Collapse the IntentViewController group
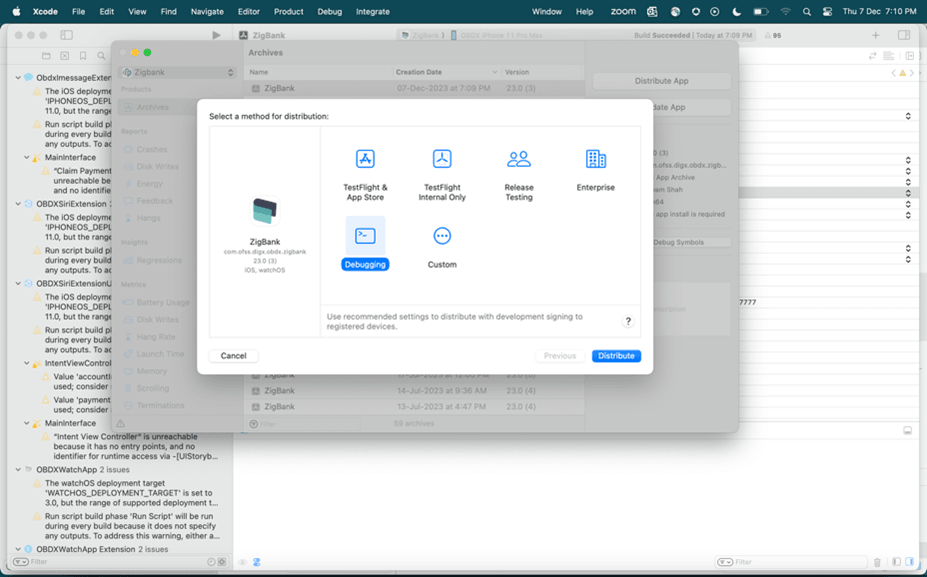The height and width of the screenshot is (577, 927). click(x=27, y=364)
